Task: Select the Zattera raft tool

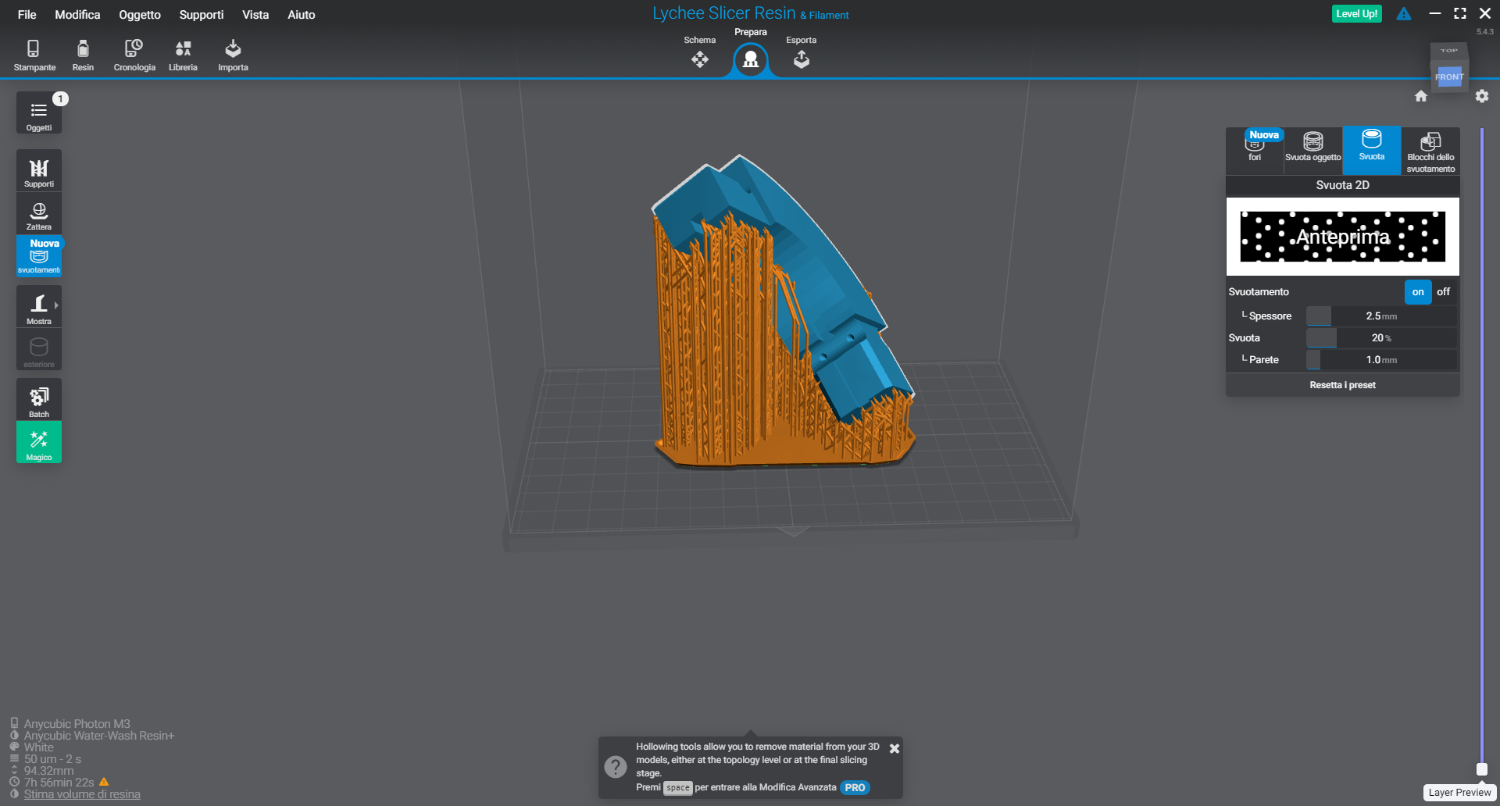Action: pyautogui.click(x=39, y=214)
